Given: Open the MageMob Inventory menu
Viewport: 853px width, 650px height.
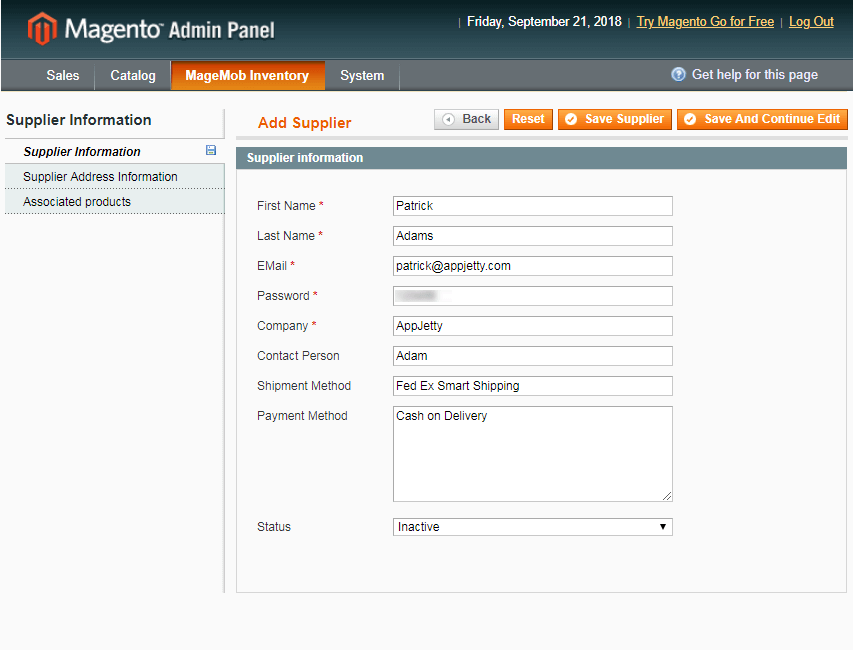Looking at the screenshot, I should (x=247, y=76).
